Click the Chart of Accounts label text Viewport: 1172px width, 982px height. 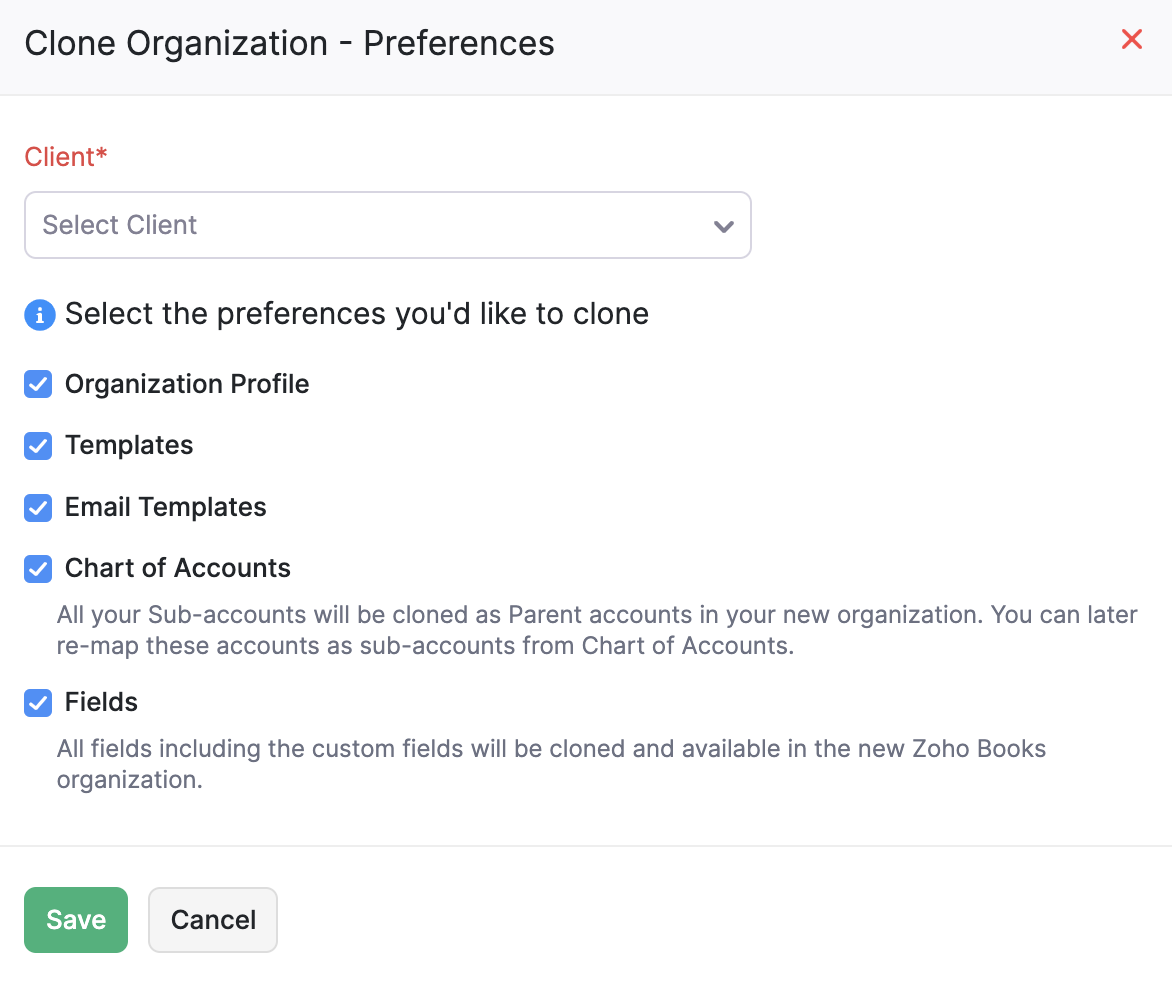coord(177,569)
